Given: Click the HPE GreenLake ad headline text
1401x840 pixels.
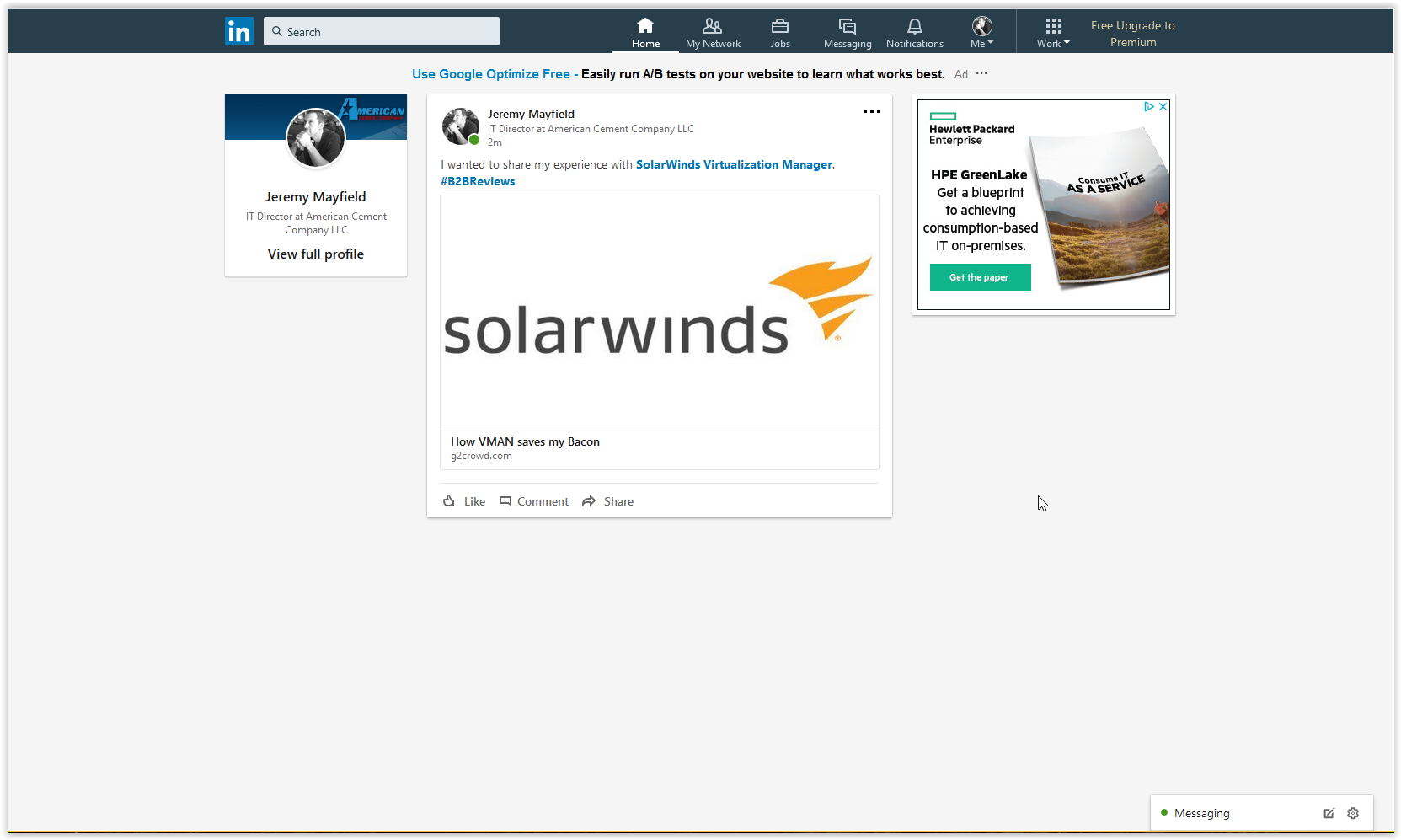Looking at the screenshot, I should click(979, 175).
